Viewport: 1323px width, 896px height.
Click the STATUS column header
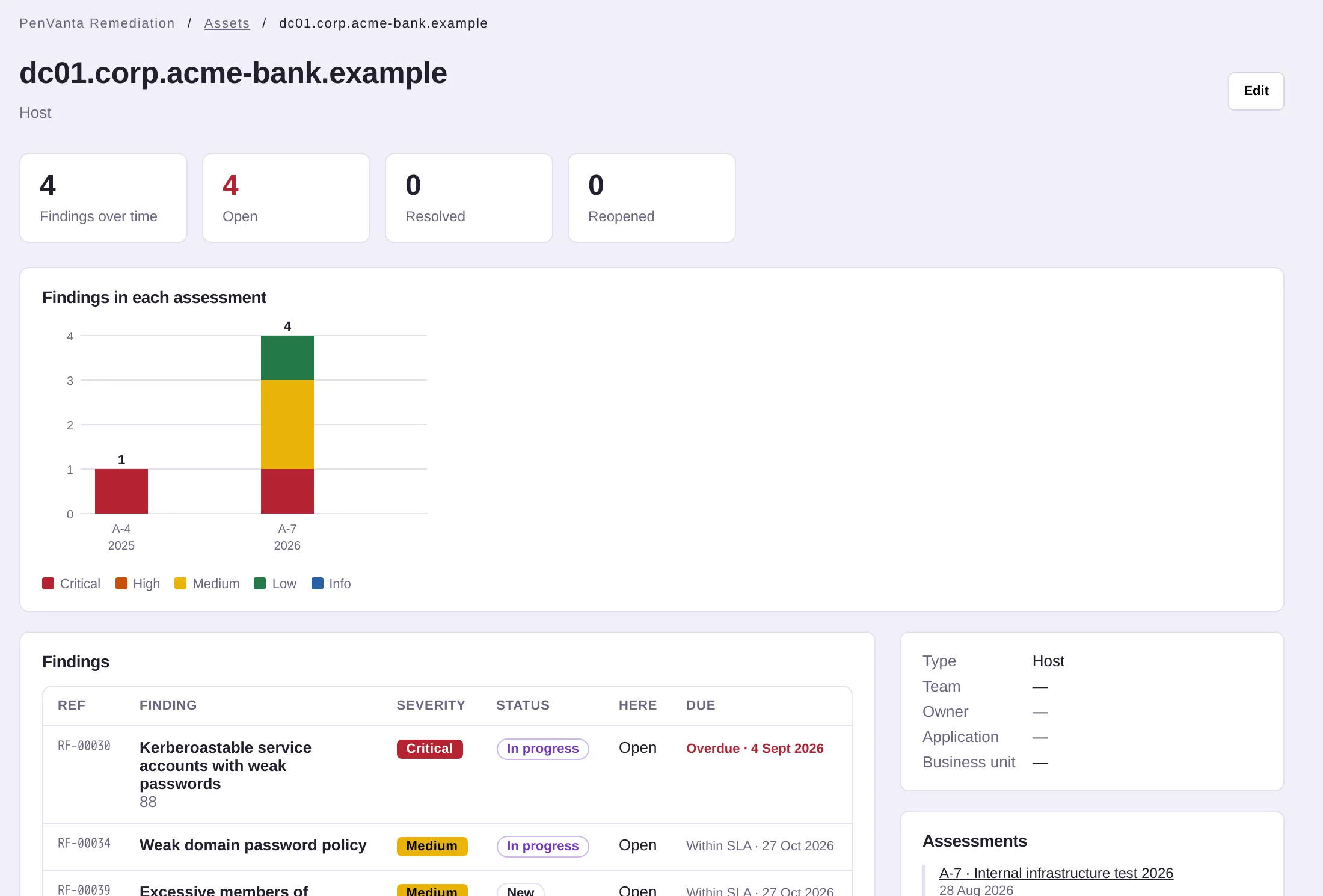[523, 705]
